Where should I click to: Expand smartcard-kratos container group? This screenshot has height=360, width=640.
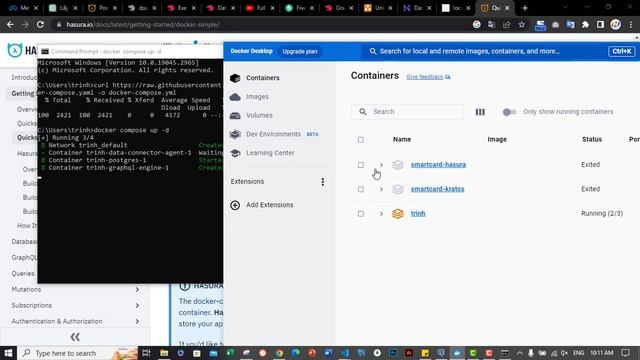pos(381,189)
